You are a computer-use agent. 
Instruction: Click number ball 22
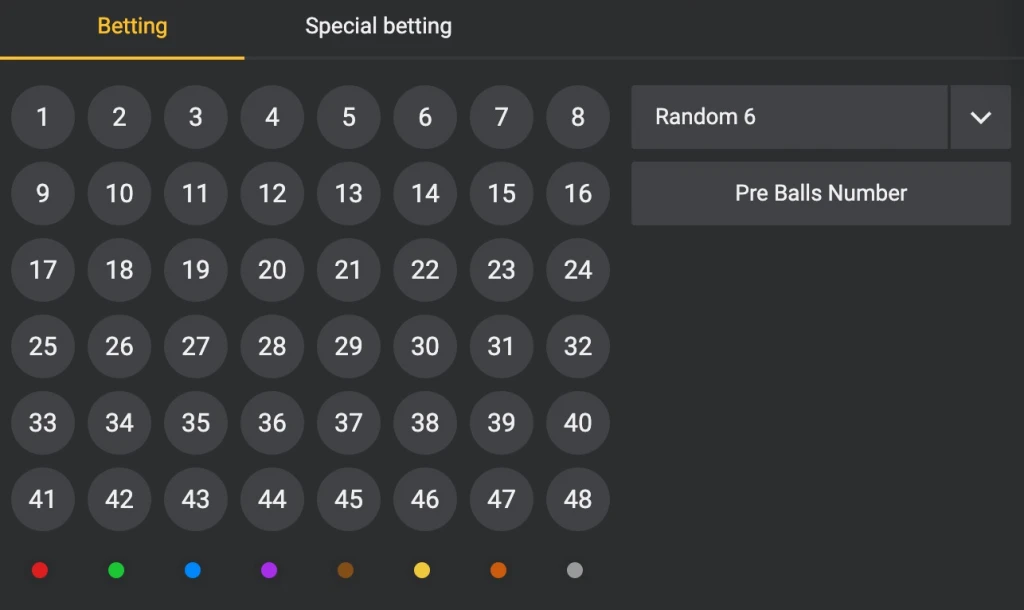(x=425, y=270)
